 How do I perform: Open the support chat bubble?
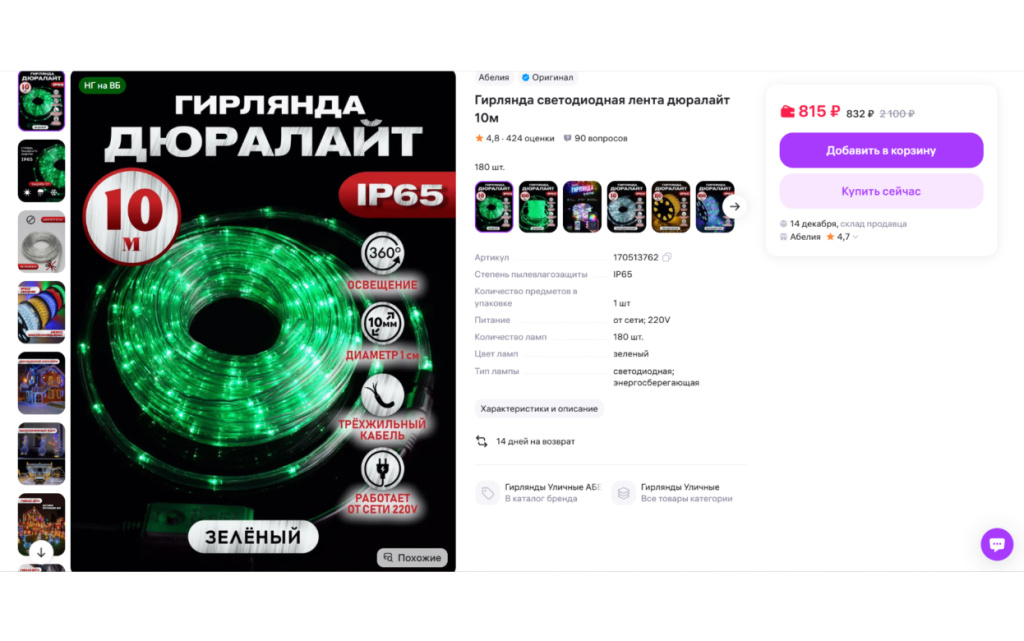tap(997, 544)
